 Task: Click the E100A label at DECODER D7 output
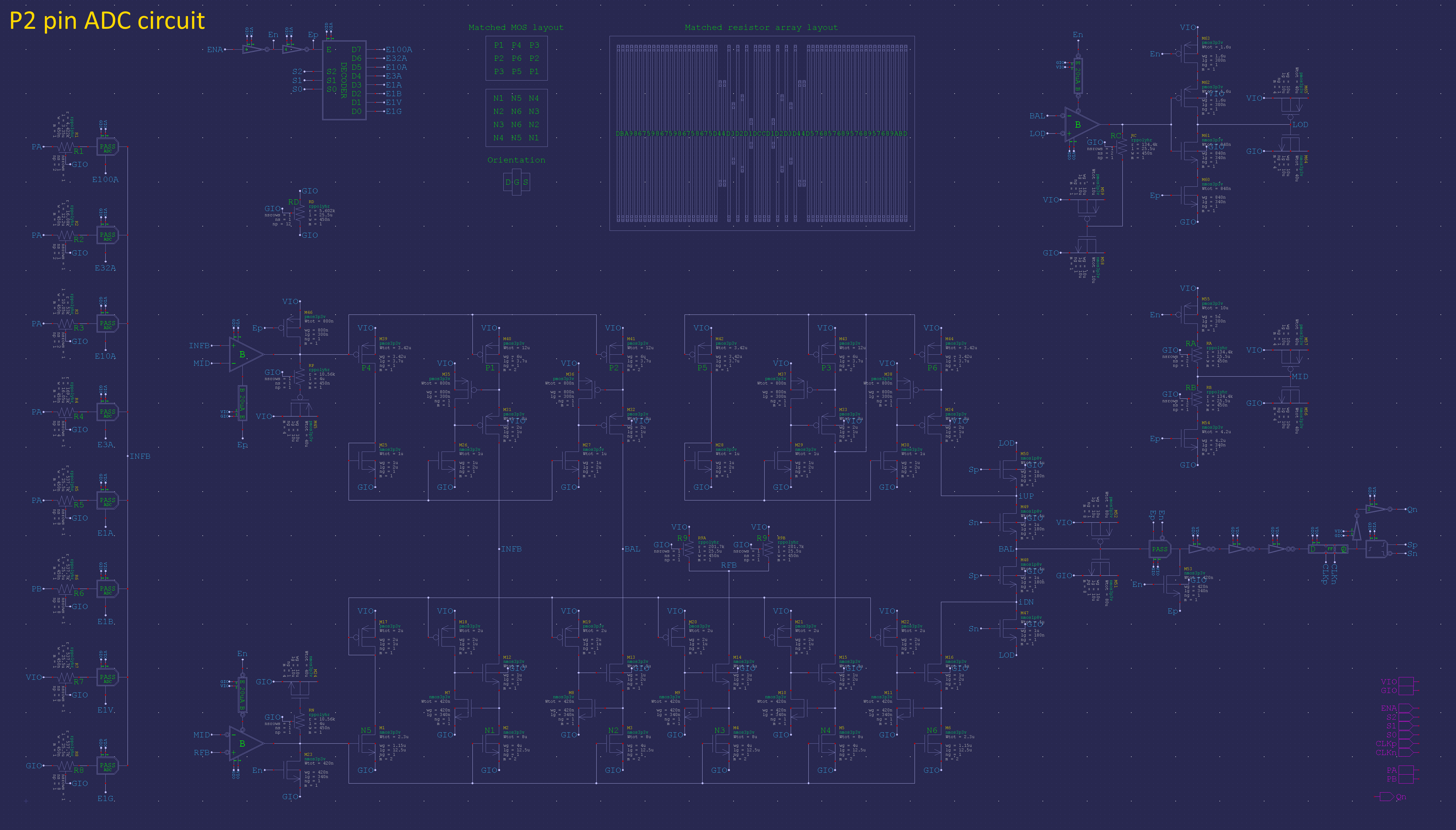399,50
